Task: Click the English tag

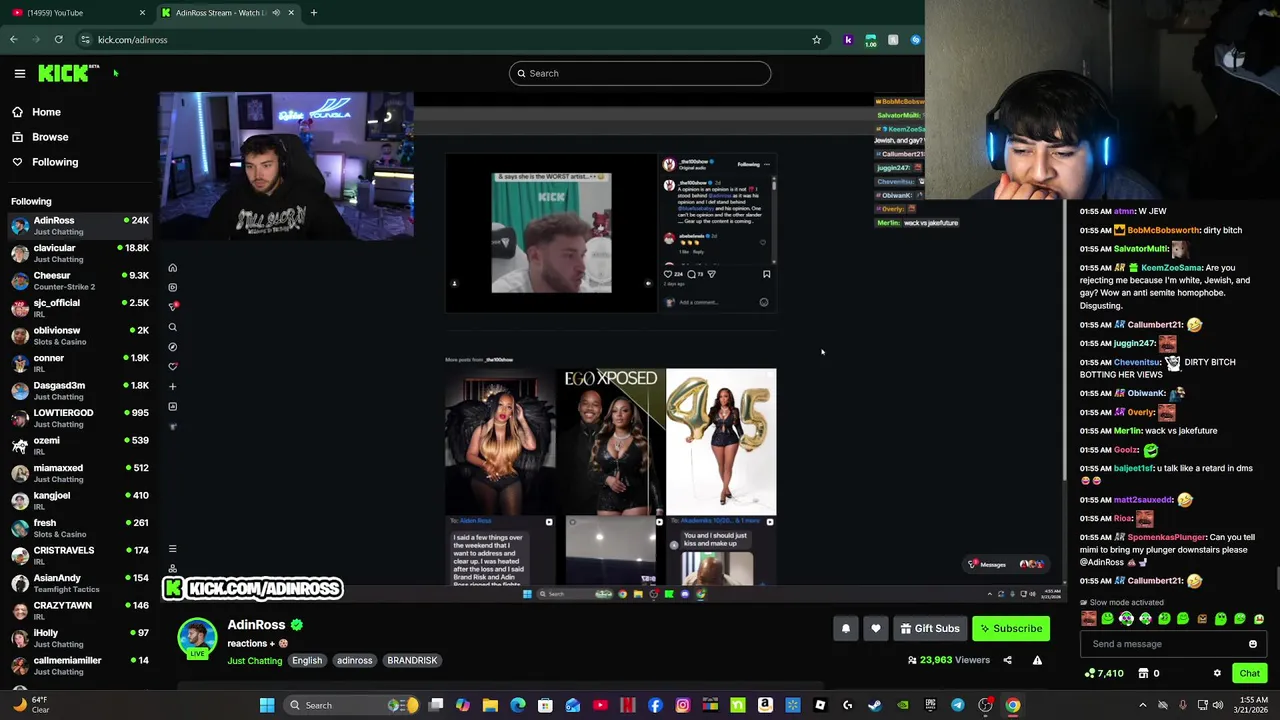Action: point(307,661)
